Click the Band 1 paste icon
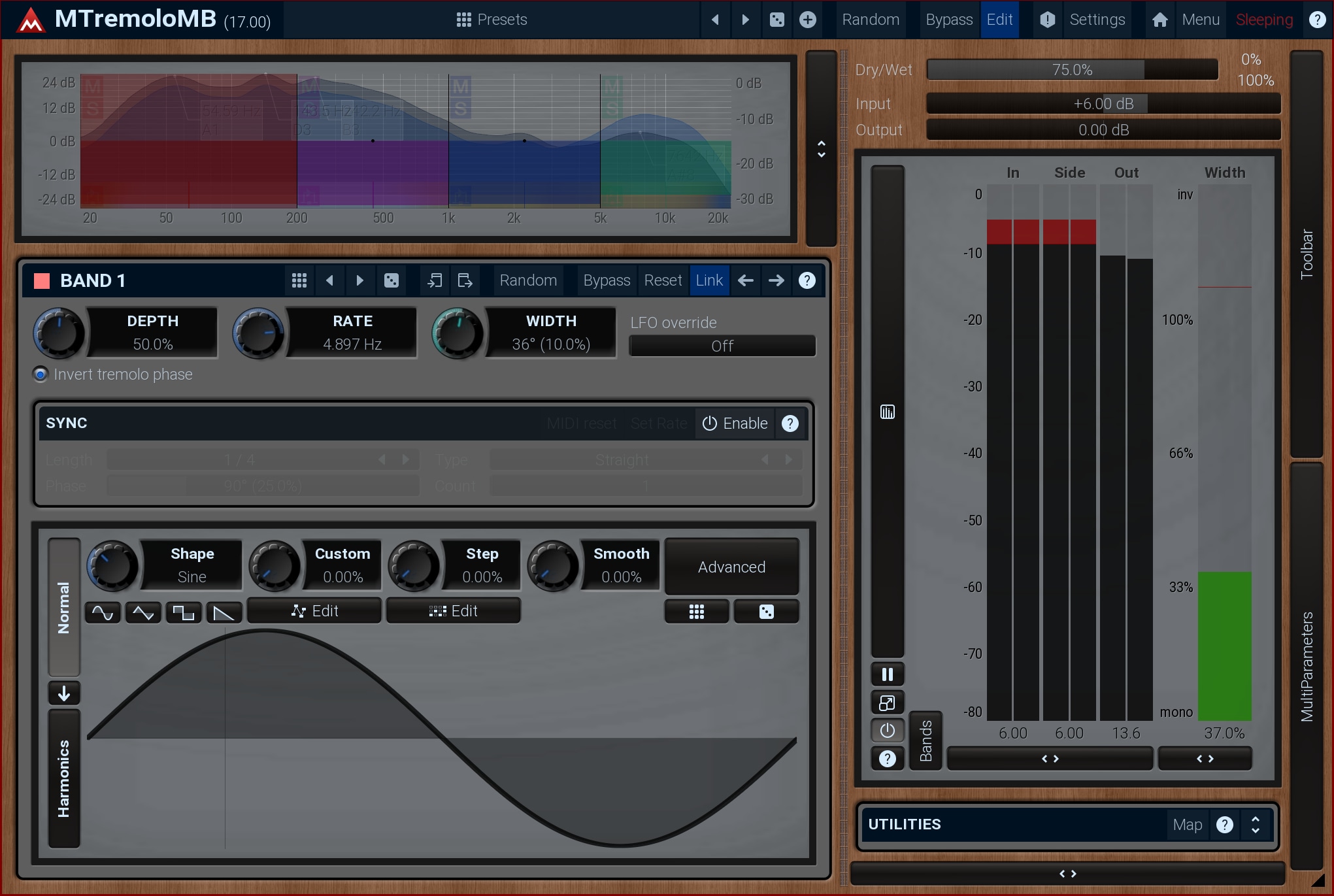1334x896 pixels. click(465, 280)
